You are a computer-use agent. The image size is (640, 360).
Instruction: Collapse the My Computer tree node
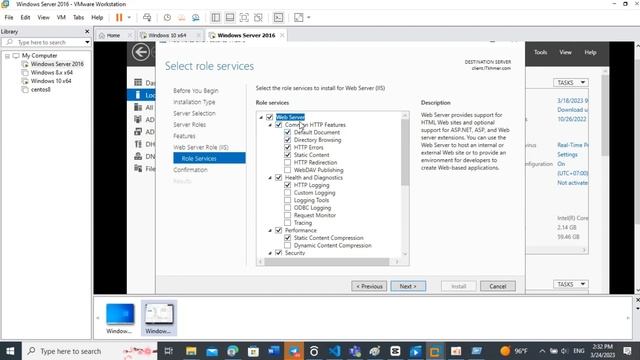click(x=7, y=56)
